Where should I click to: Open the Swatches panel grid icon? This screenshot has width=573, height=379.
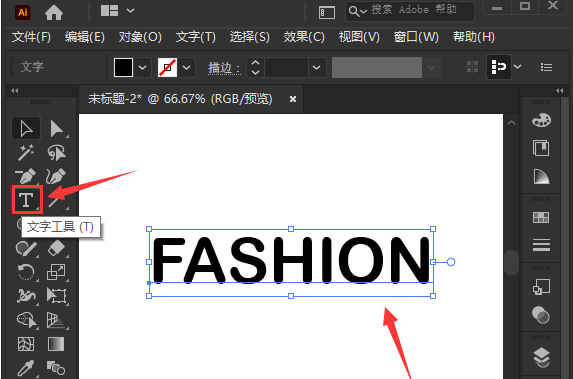coord(541,217)
